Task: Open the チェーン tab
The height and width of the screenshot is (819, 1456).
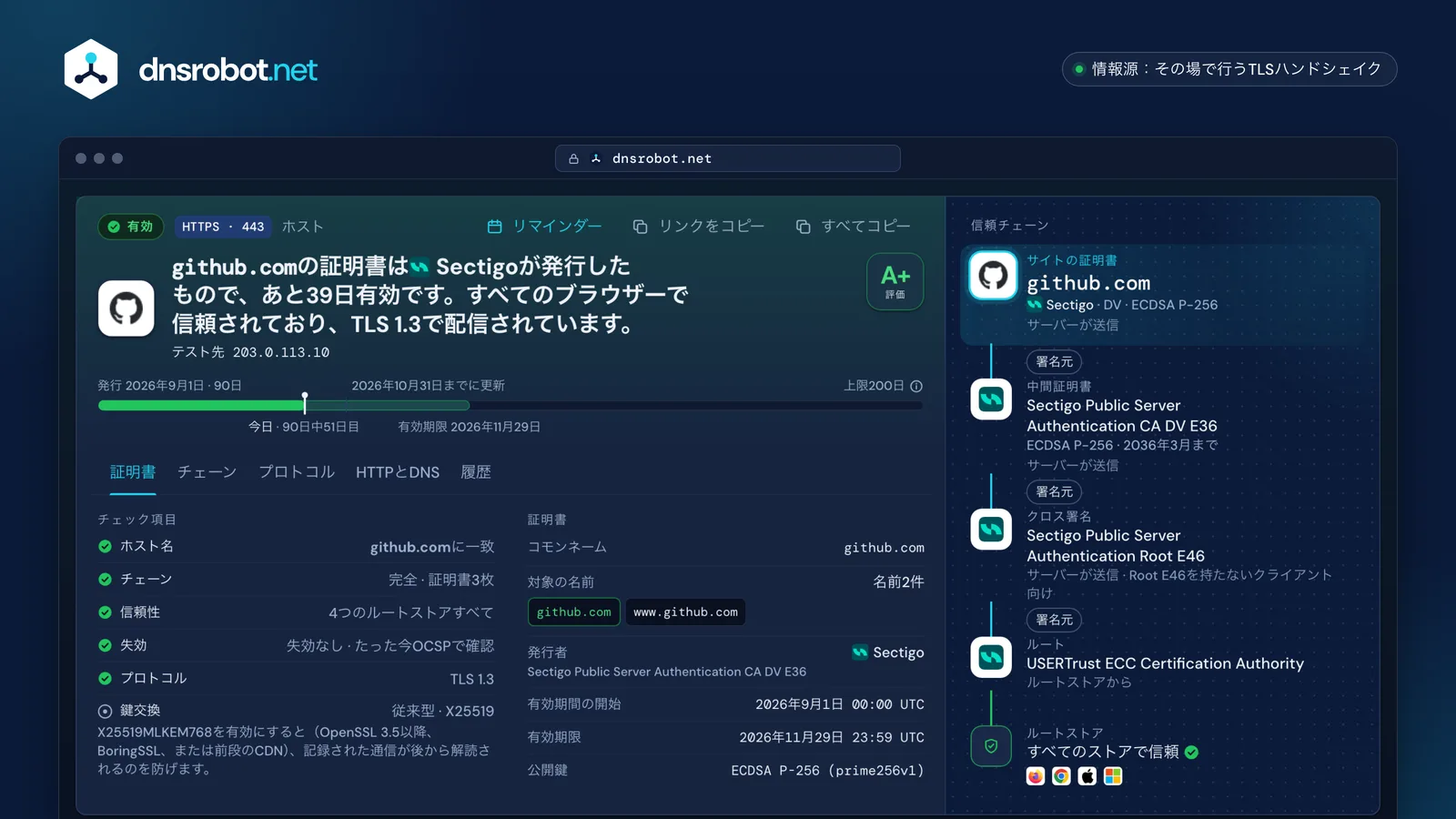Action: point(207,472)
